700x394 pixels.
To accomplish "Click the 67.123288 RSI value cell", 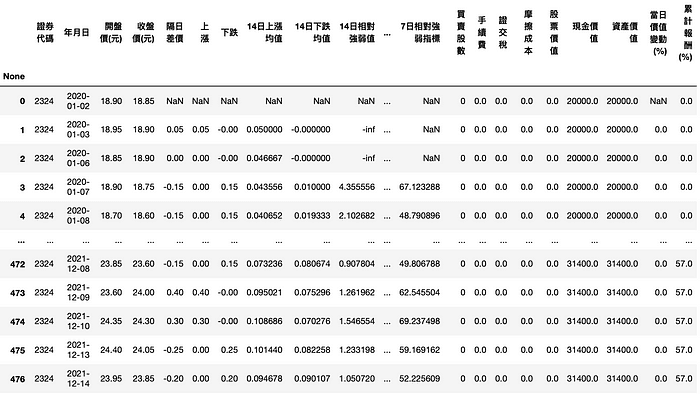I will coord(420,187).
